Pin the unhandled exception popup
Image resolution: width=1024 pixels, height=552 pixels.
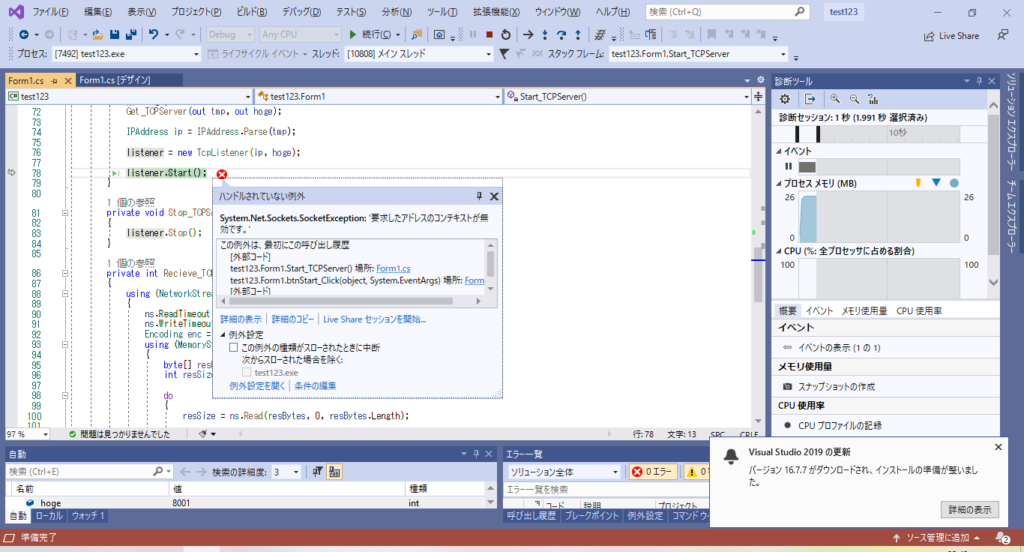point(479,196)
